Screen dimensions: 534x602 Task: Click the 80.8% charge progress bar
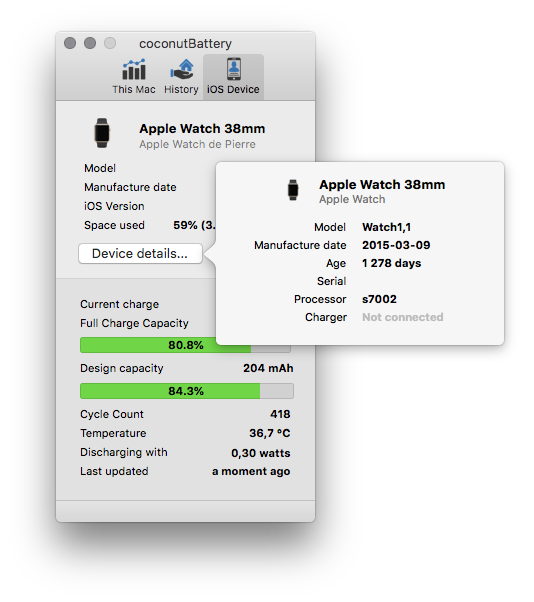coord(185,345)
